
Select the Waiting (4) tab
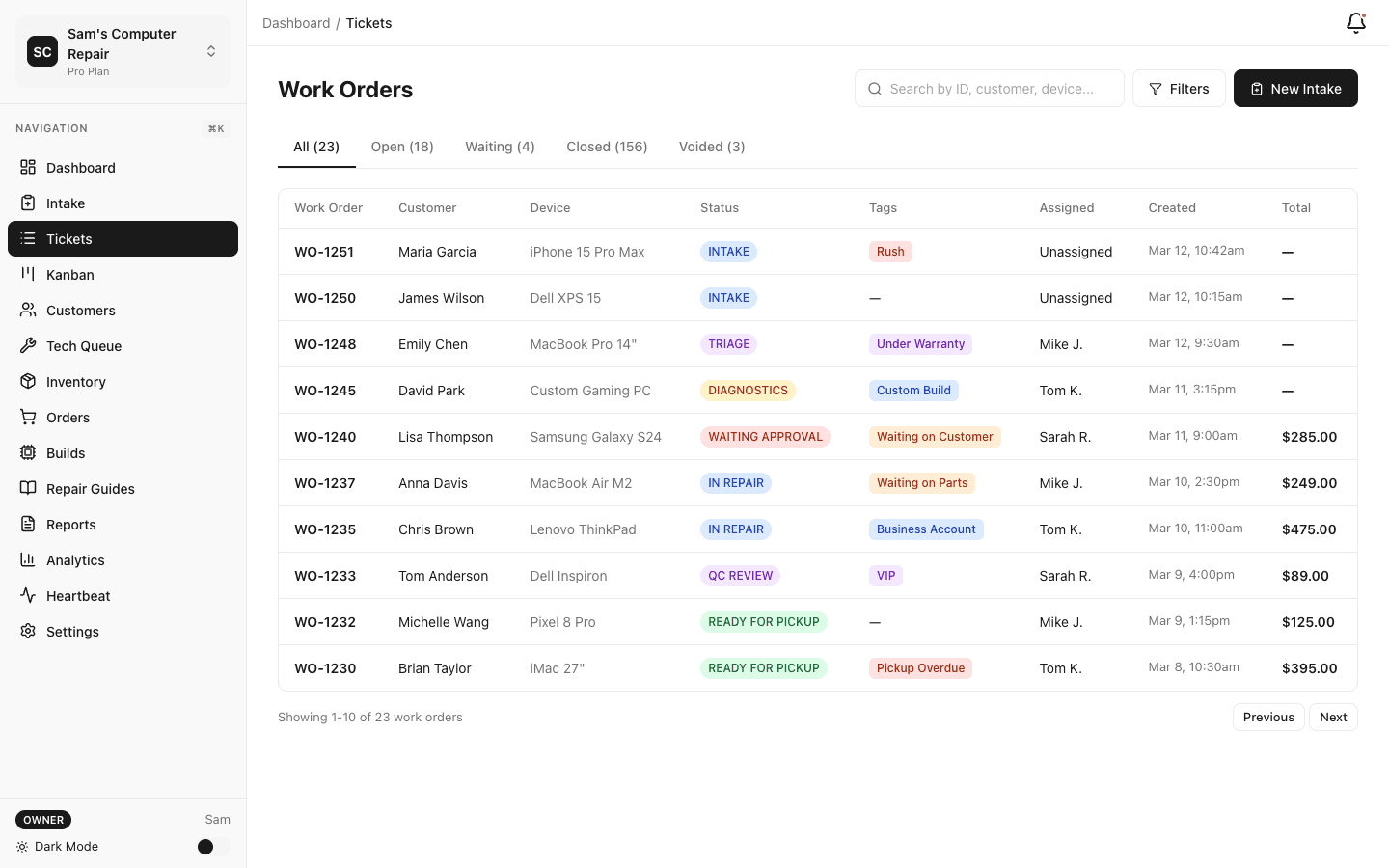click(500, 147)
